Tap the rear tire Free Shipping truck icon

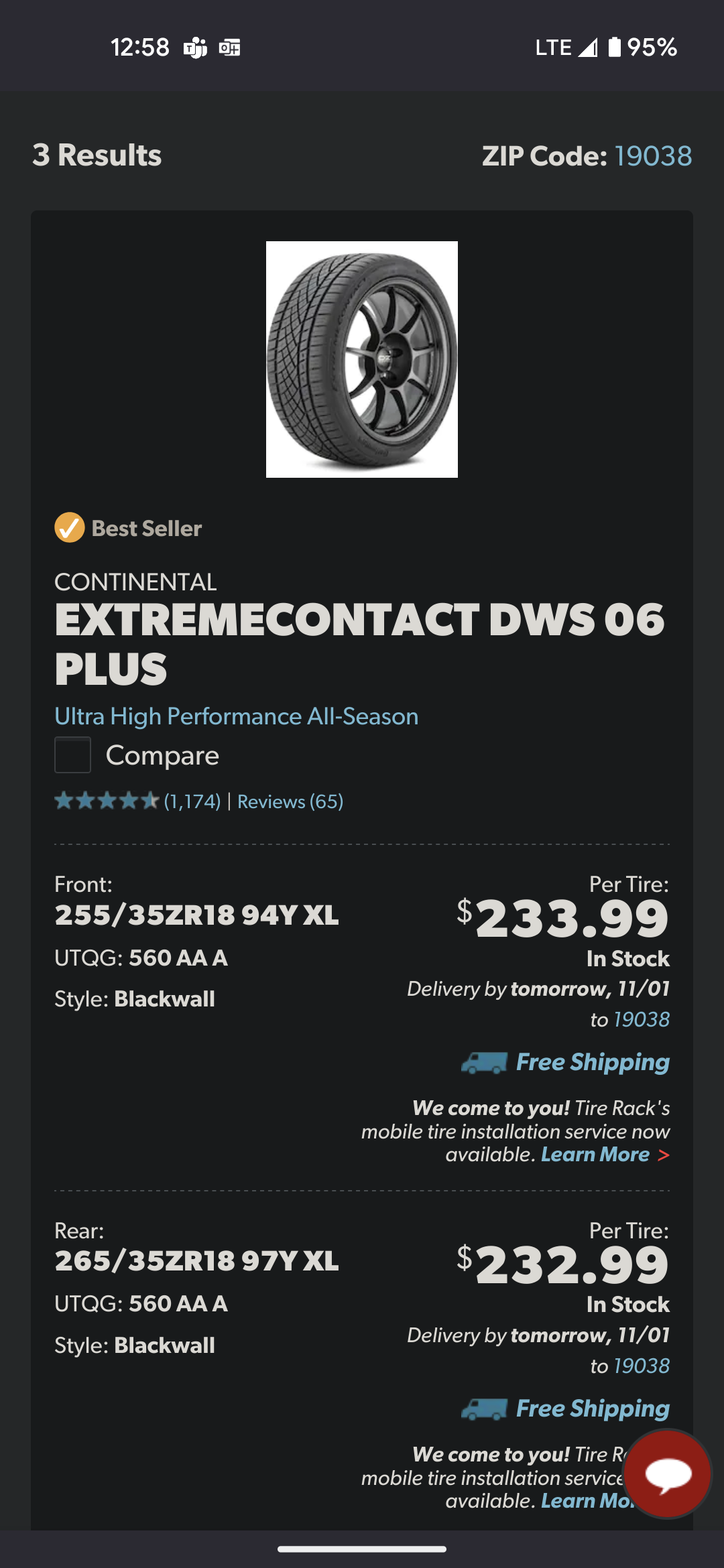point(484,1409)
